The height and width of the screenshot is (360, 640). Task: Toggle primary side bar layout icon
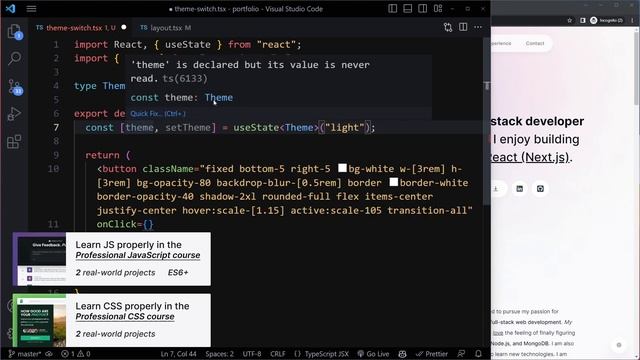[x=393, y=9]
